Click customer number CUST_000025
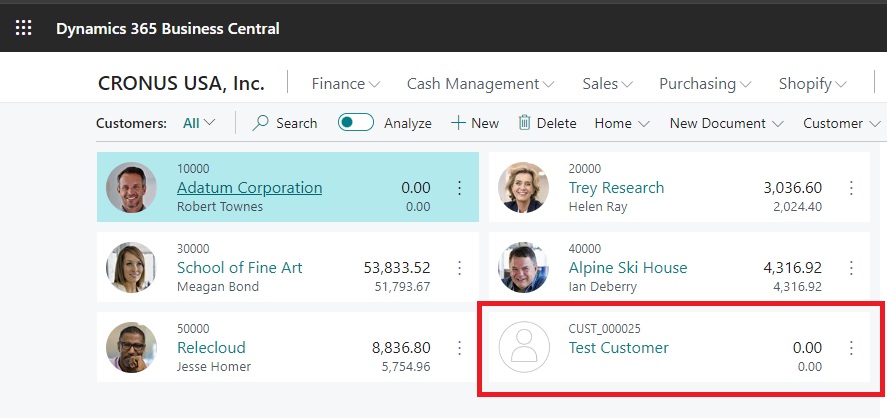887x418 pixels. pyautogui.click(x=605, y=328)
